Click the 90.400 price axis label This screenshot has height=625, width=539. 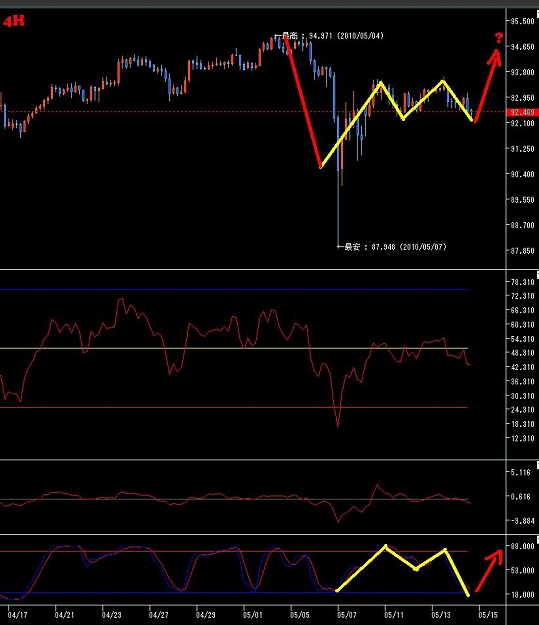(522, 174)
